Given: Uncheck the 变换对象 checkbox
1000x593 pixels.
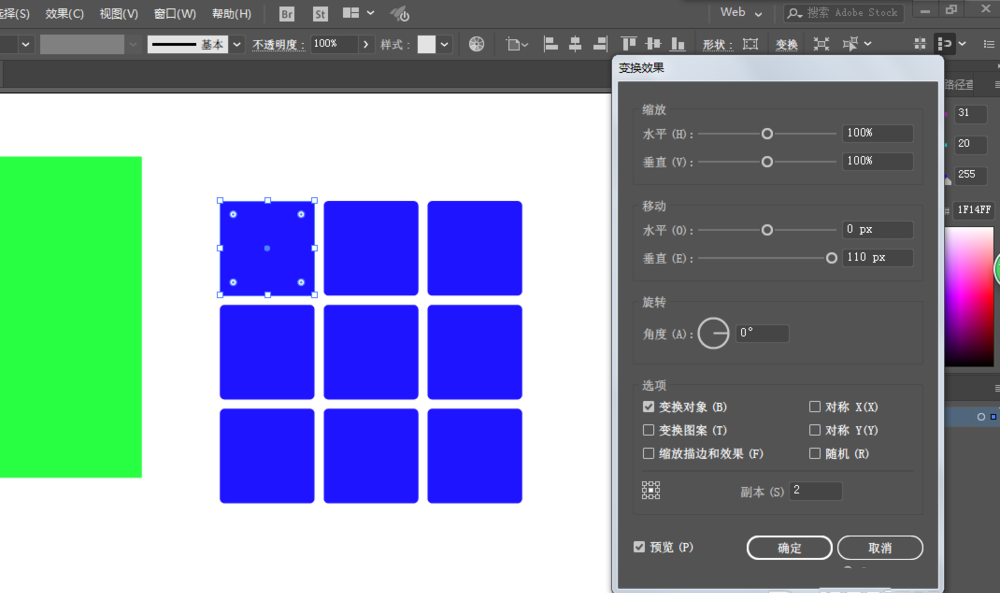Looking at the screenshot, I should pos(648,406).
